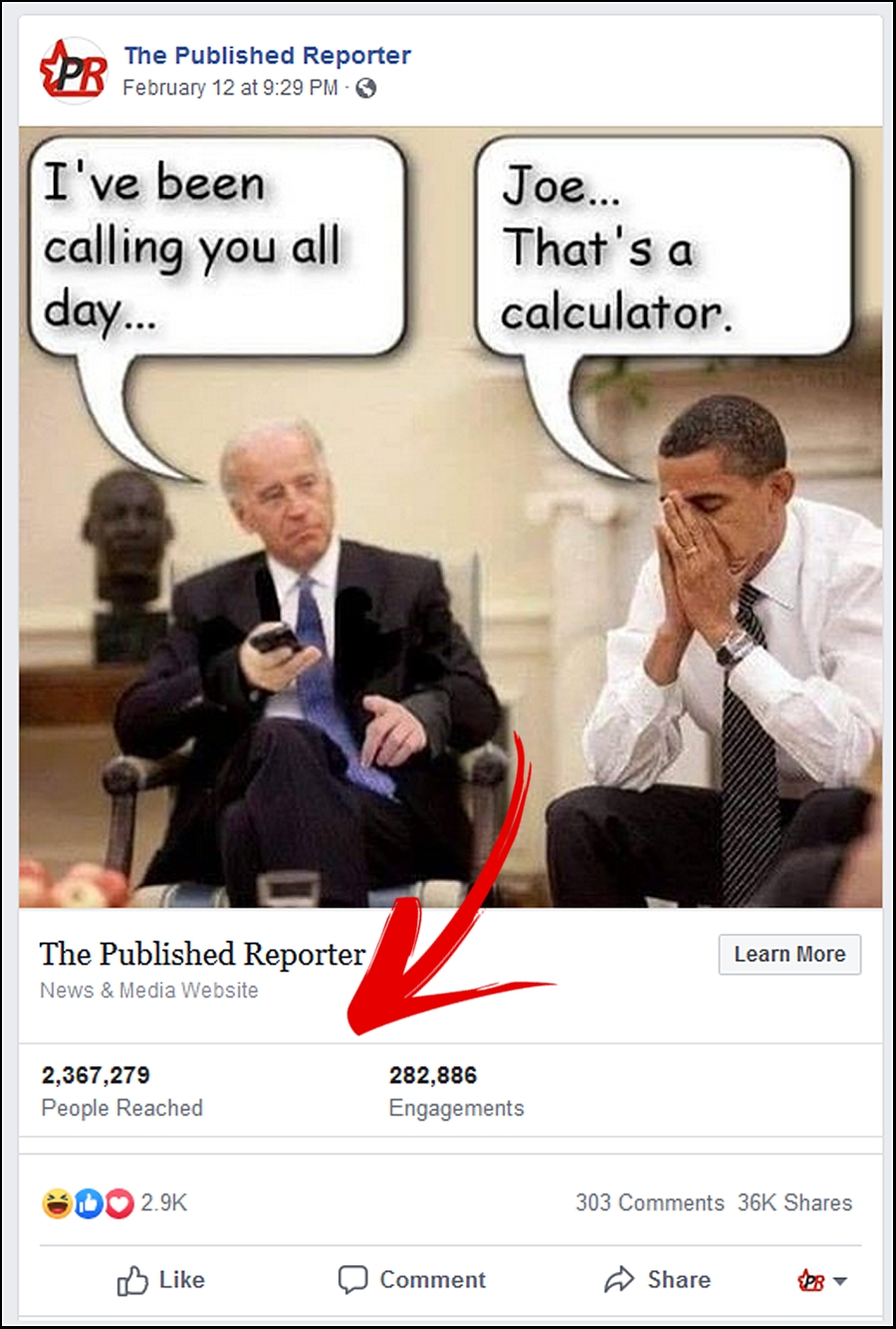The width and height of the screenshot is (896, 1329).
Task: View the 282,886 Engagements stat
Action: tap(456, 1091)
